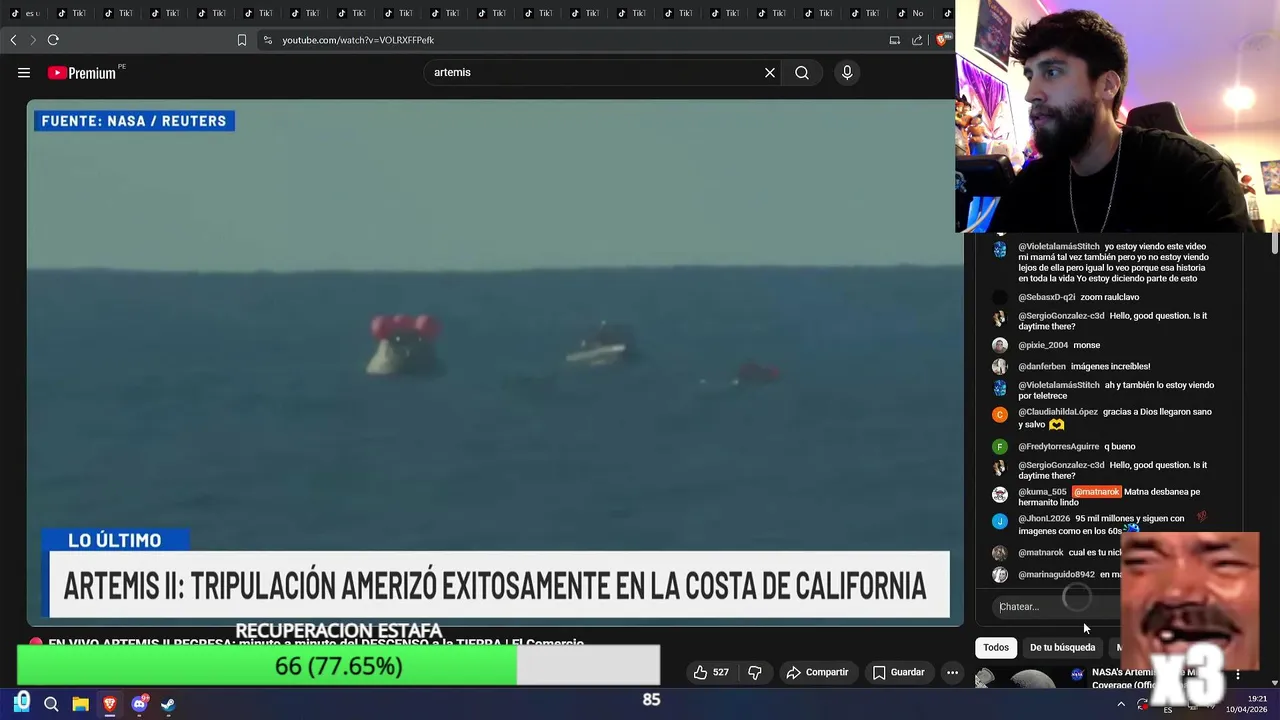
Task: Select the 'Todos' filter chip
Action: pyautogui.click(x=996, y=647)
